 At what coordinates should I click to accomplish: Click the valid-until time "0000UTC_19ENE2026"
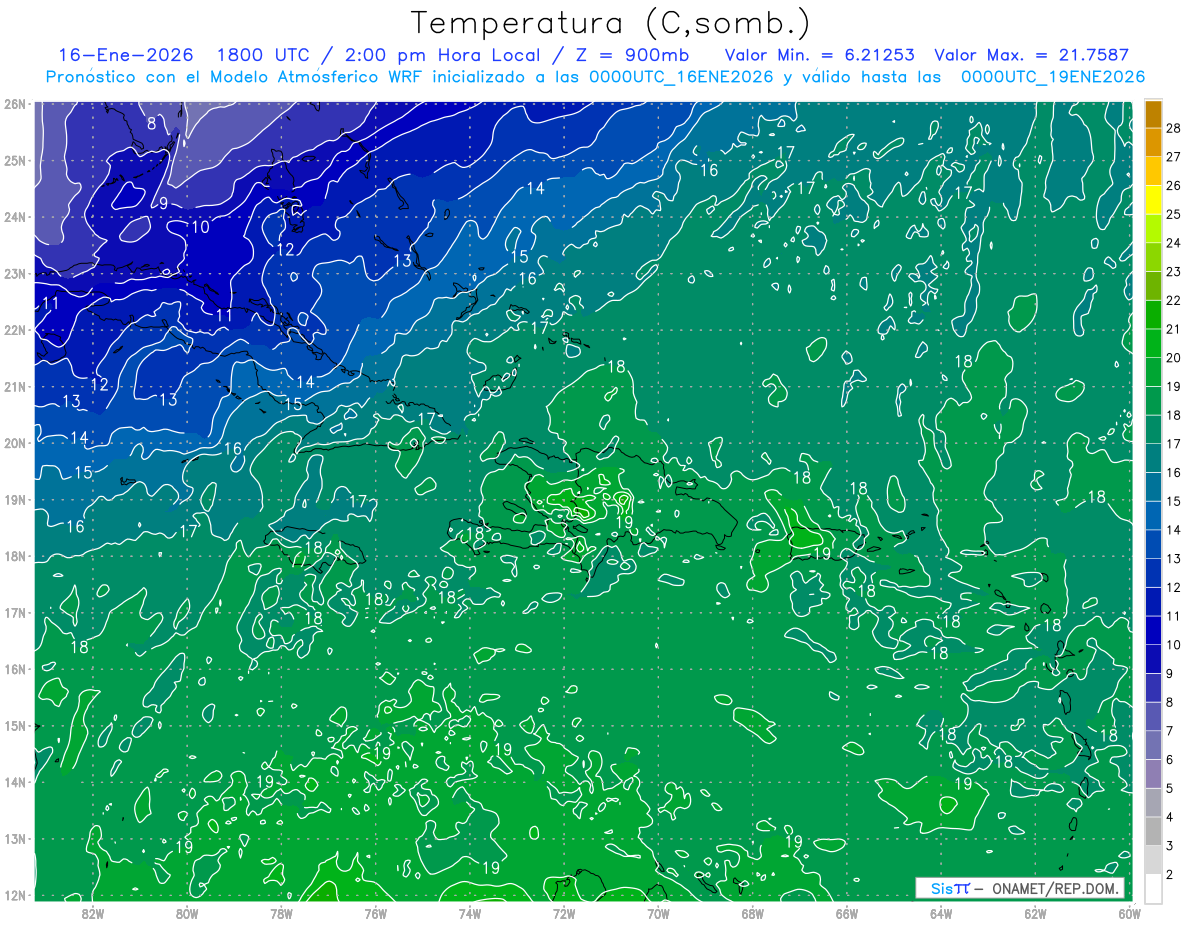(x=1052, y=77)
